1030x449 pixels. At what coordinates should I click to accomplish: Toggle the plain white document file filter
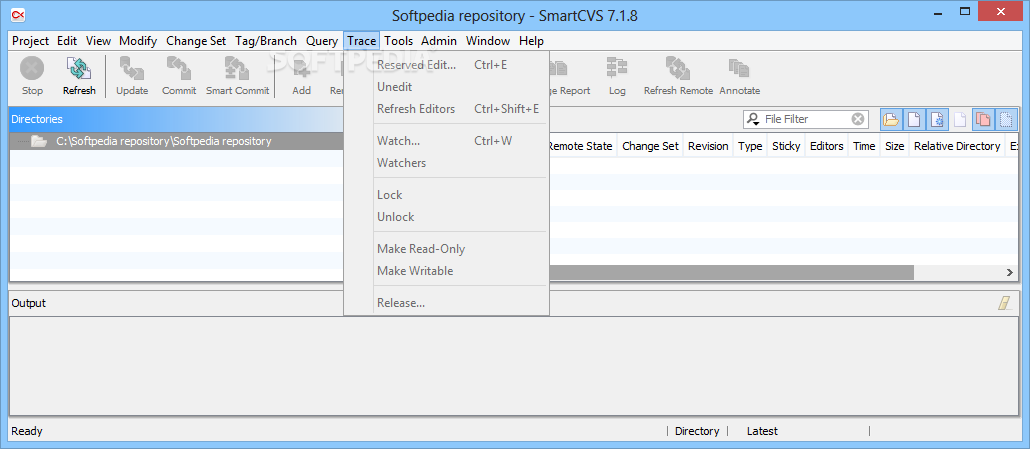(x=914, y=119)
